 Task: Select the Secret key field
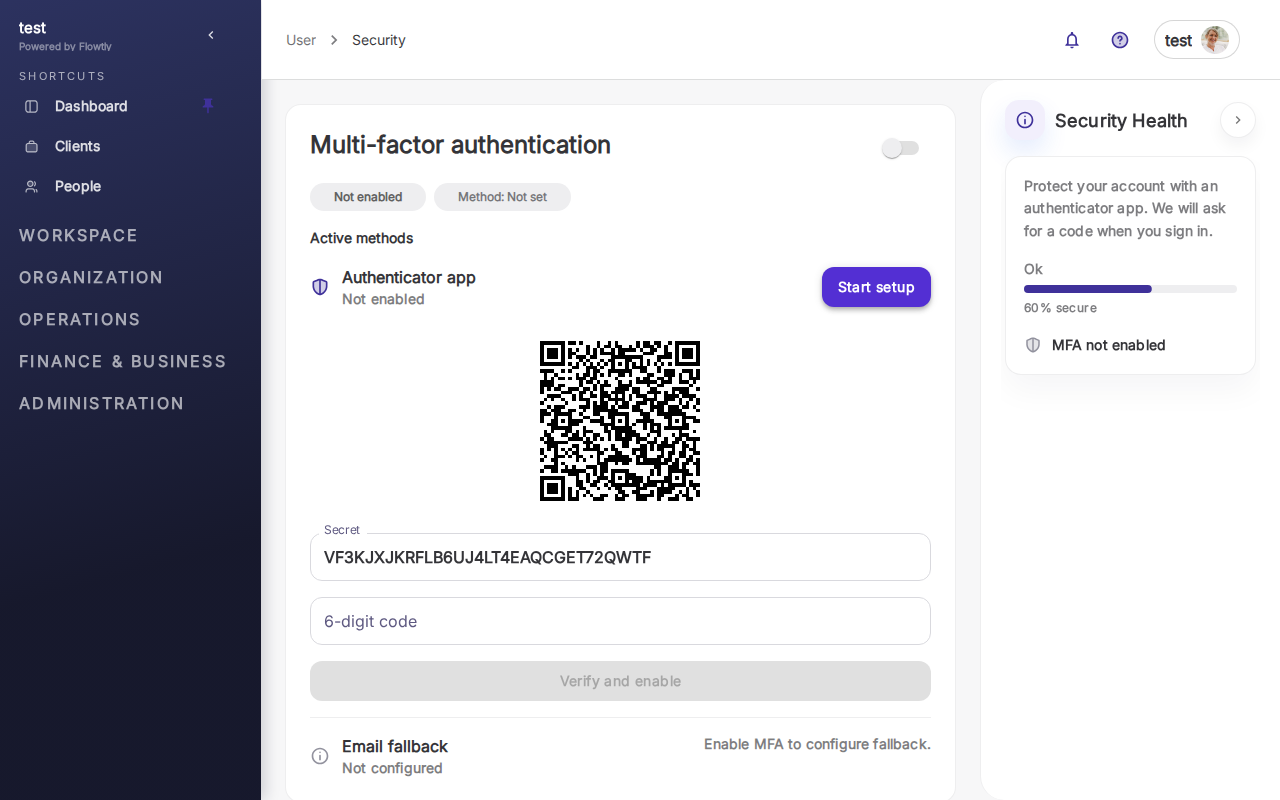[x=620, y=557]
